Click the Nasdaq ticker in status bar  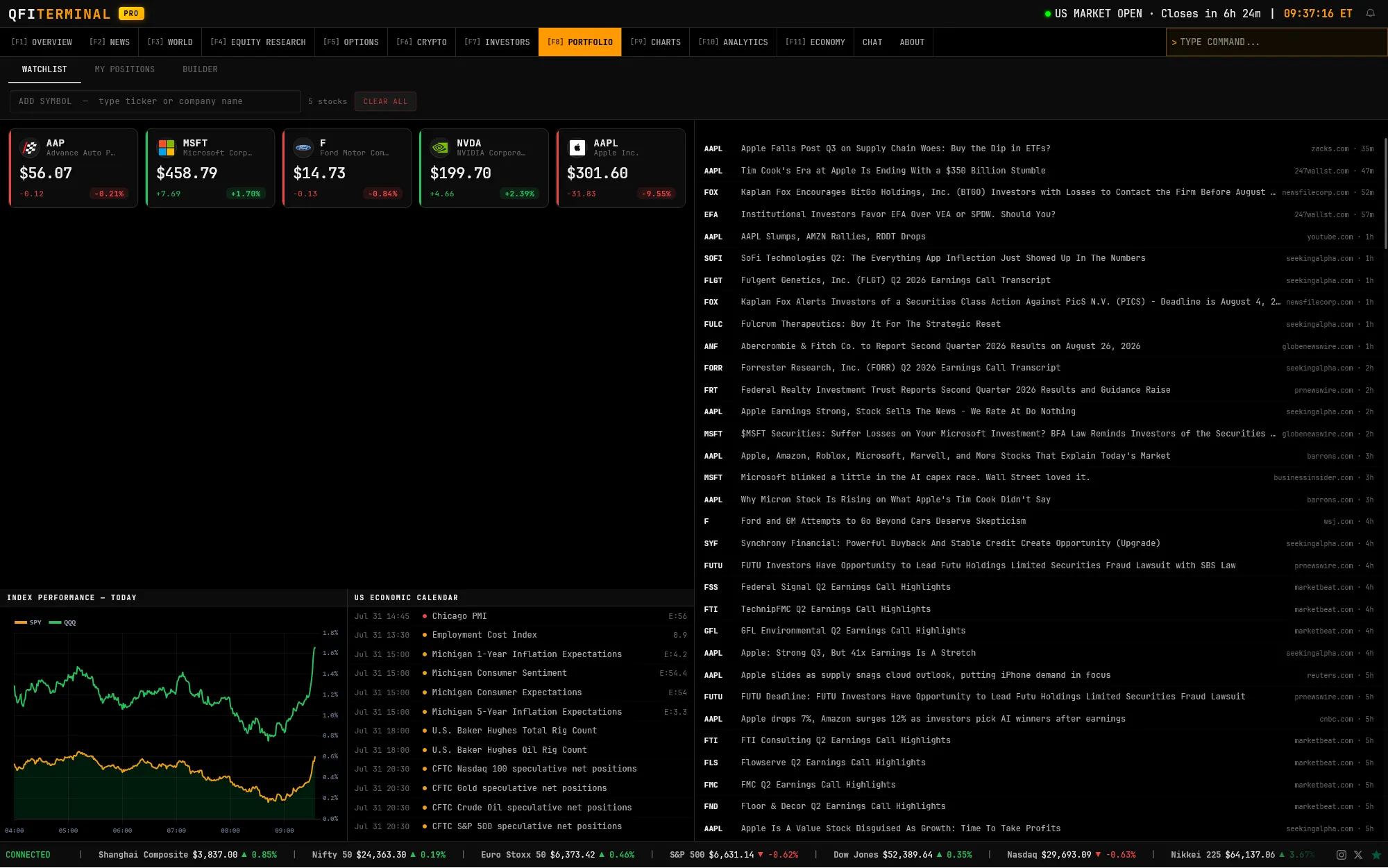point(1072,855)
